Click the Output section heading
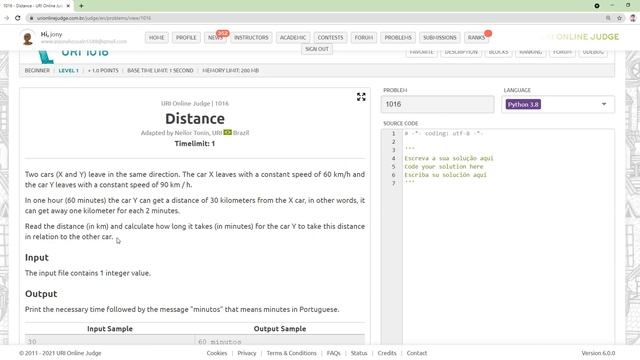Viewport: 640px width, 360px height. click(x=41, y=294)
